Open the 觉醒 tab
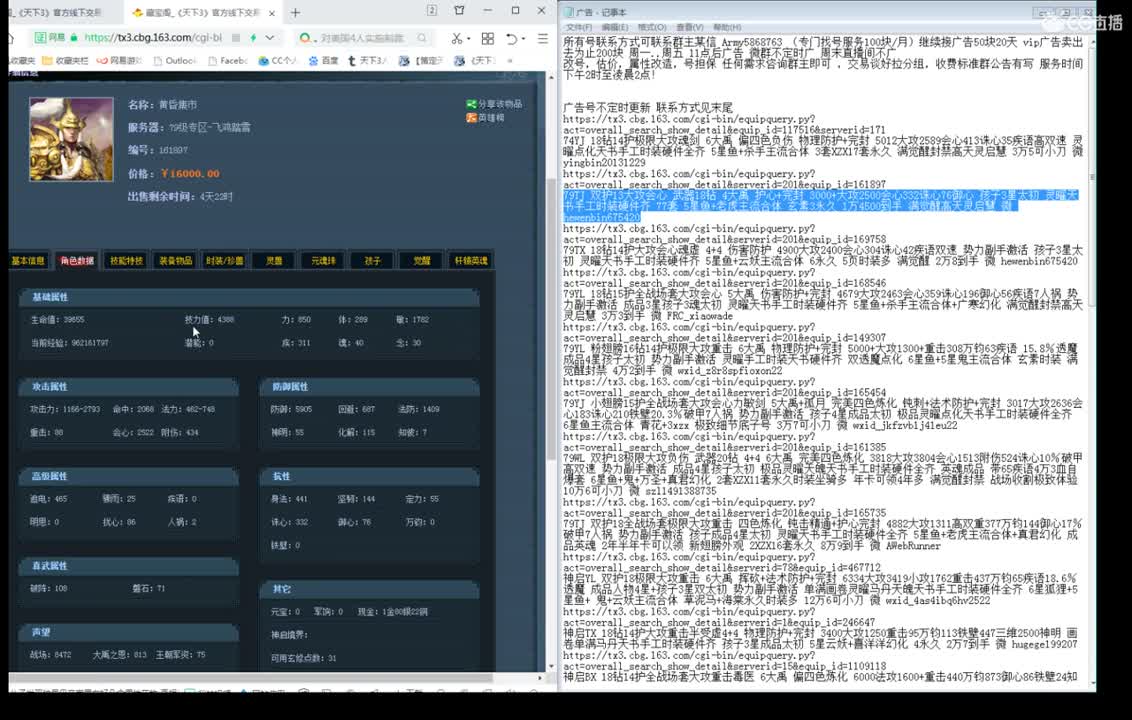The height and width of the screenshot is (720, 1132). (x=422, y=261)
